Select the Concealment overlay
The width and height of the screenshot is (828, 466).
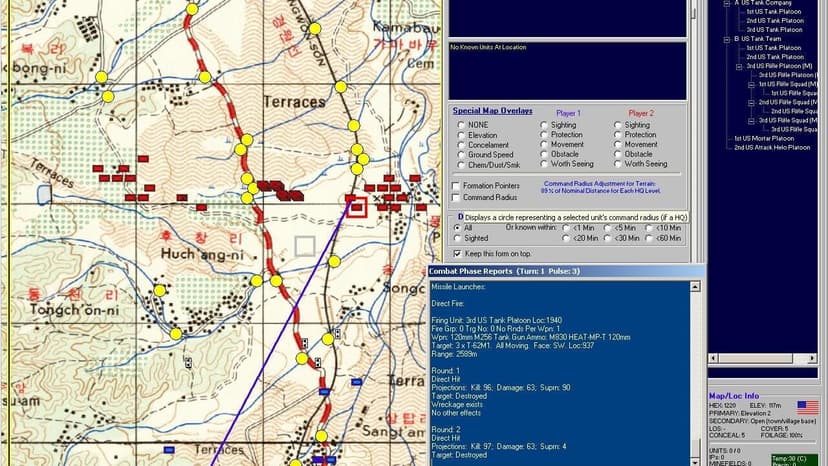pyautogui.click(x=460, y=145)
